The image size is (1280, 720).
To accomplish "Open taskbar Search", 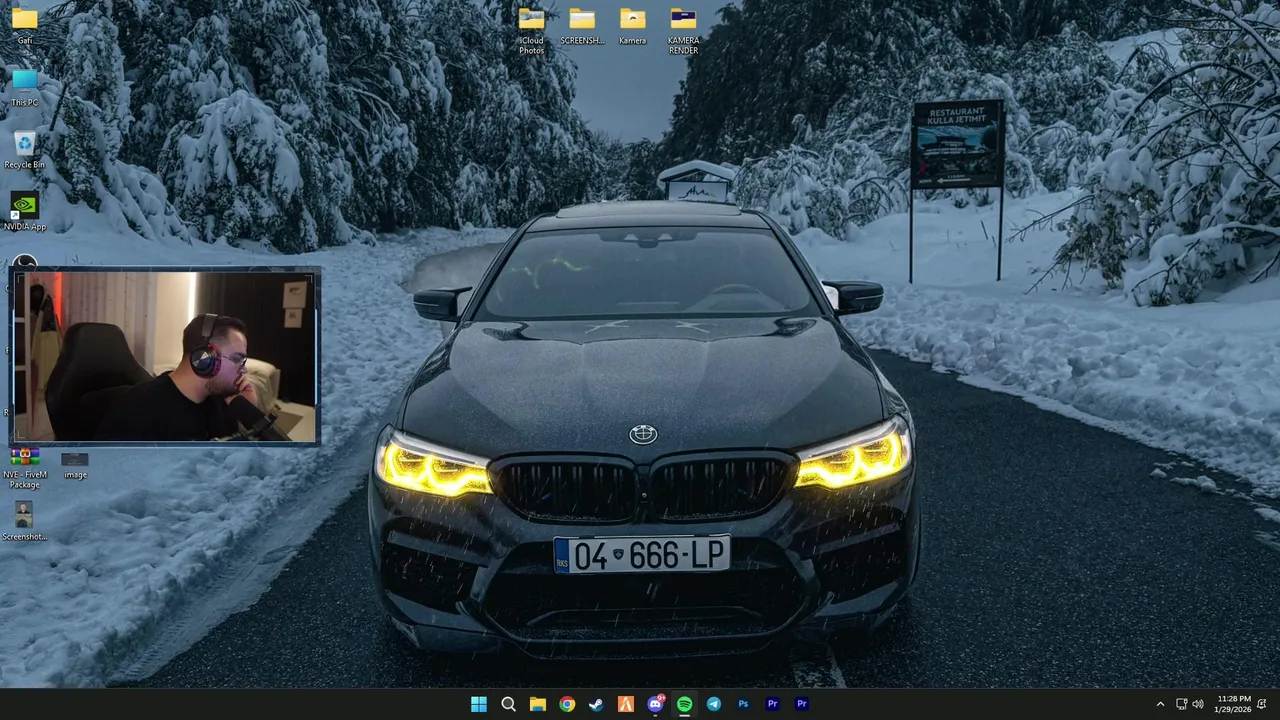I will tap(508, 704).
